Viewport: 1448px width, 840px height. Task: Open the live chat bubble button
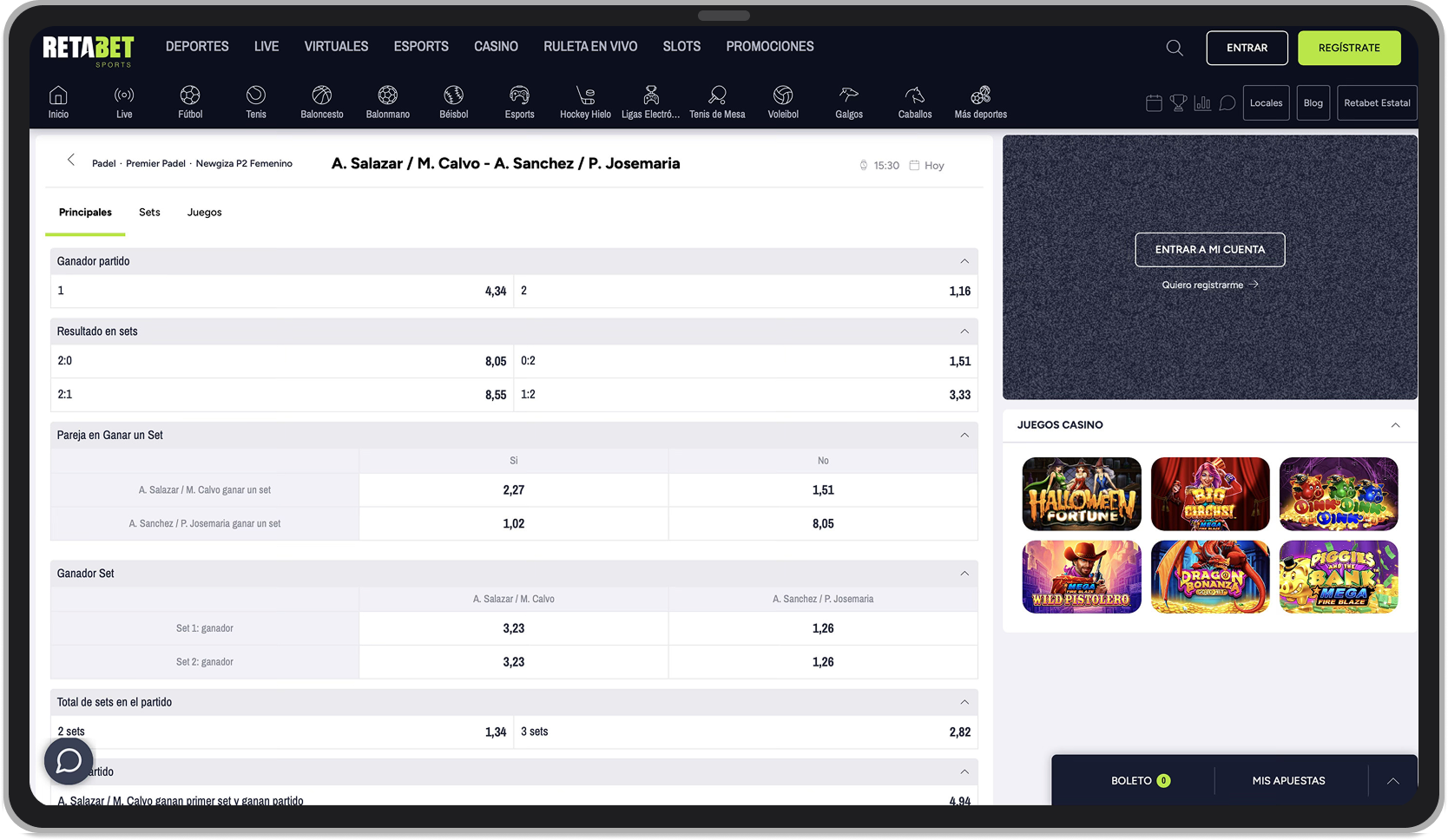69,761
